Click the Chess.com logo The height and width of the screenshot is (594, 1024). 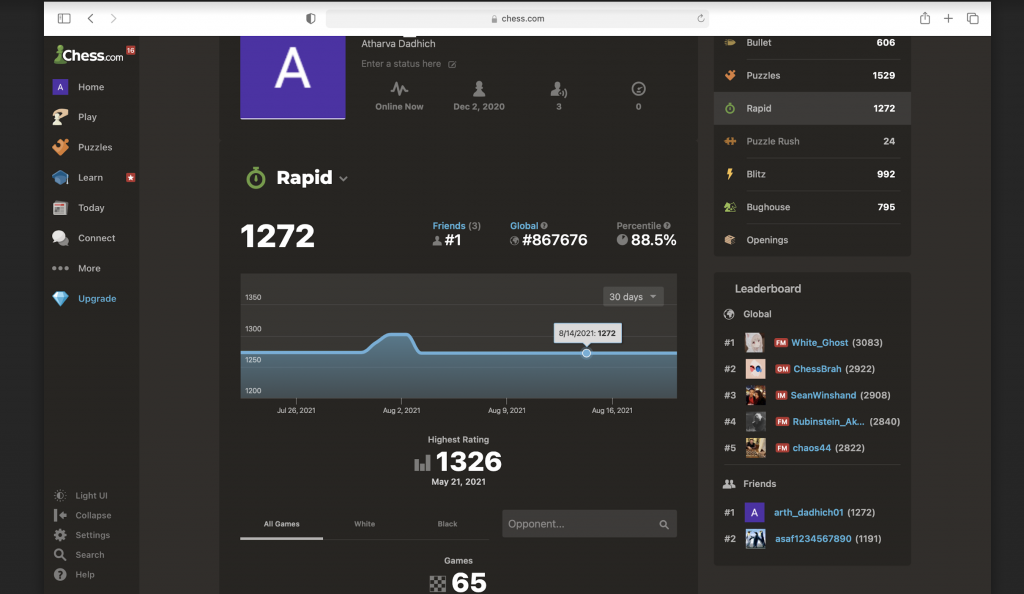[88, 55]
